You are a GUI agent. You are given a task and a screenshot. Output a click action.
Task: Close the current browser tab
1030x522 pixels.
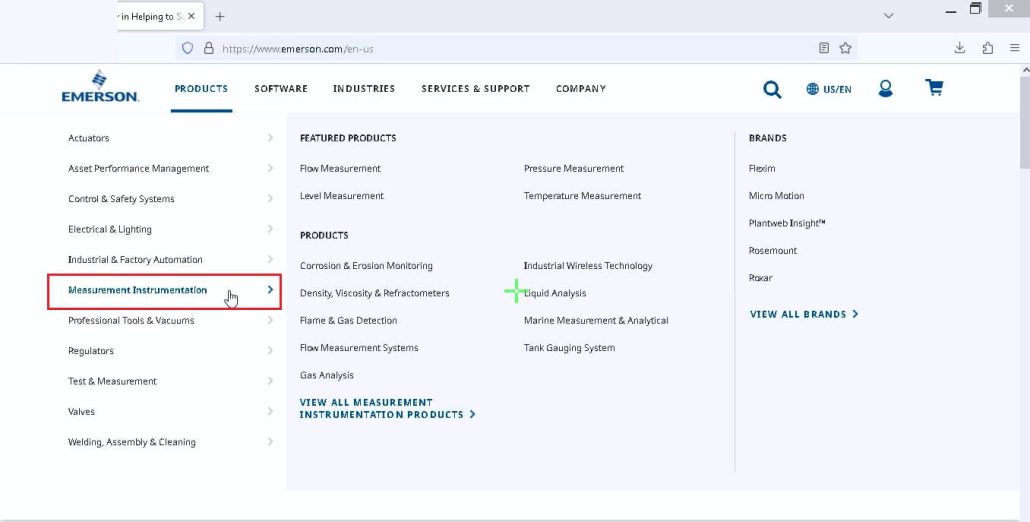click(x=191, y=16)
